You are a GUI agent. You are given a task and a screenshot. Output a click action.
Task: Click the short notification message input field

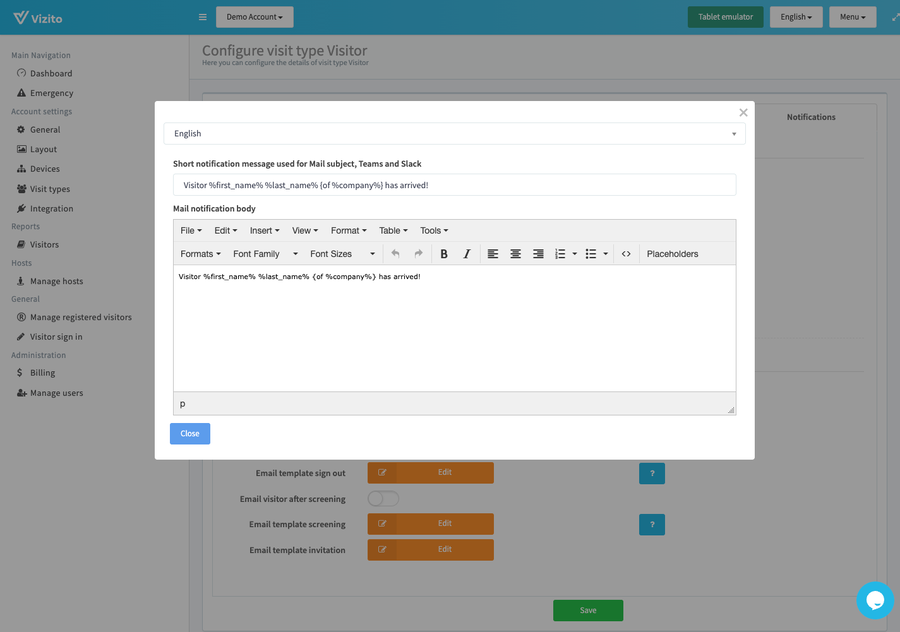tap(453, 185)
